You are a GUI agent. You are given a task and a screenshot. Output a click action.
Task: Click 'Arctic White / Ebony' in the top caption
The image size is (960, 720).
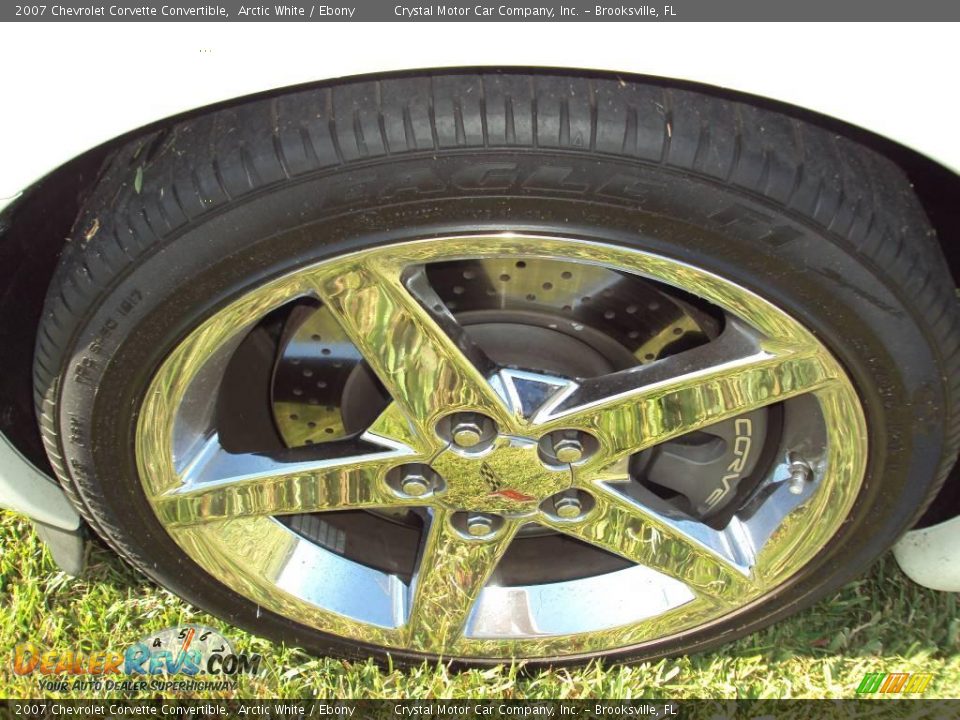(x=296, y=10)
